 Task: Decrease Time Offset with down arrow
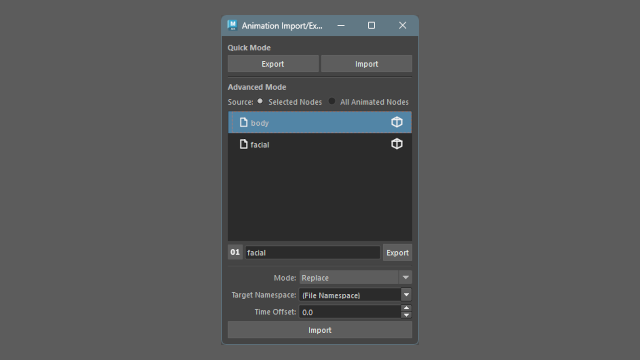pos(406,315)
